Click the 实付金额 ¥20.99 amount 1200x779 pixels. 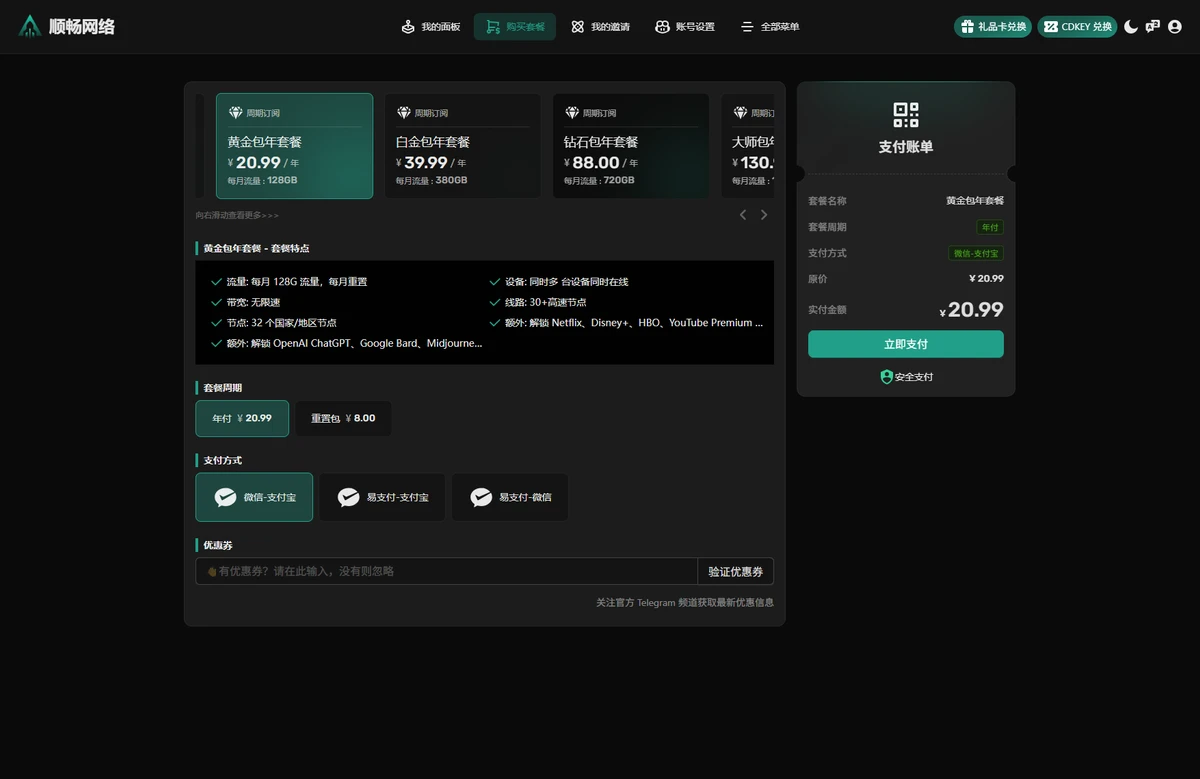(x=972, y=310)
